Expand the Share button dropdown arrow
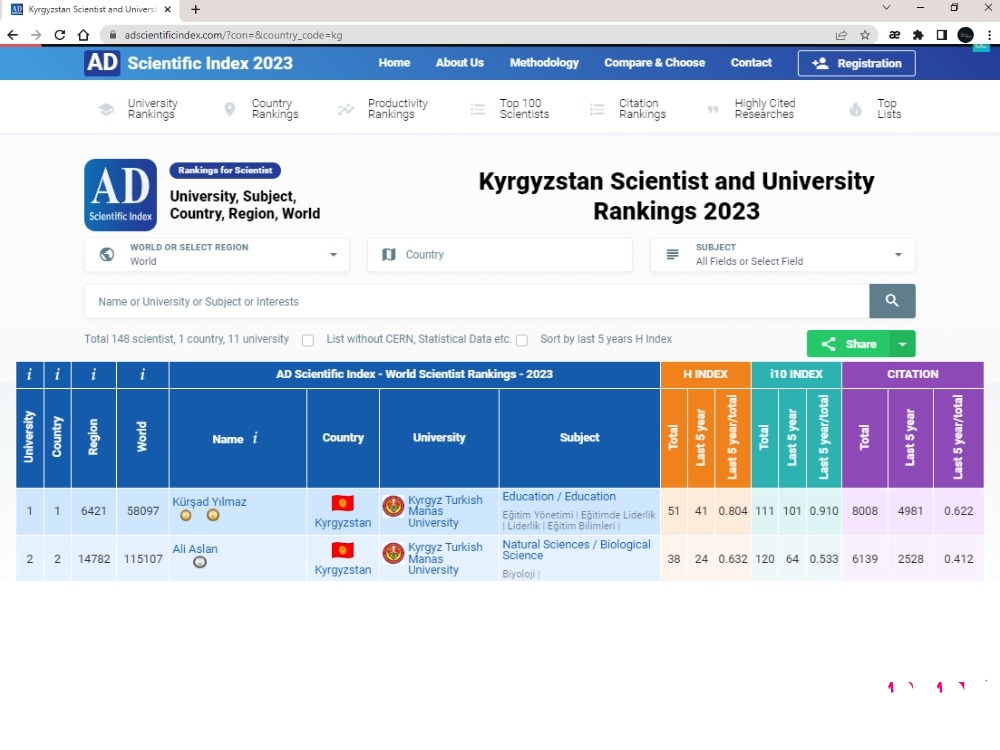The height and width of the screenshot is (750, 1000). tap(902, 344)
